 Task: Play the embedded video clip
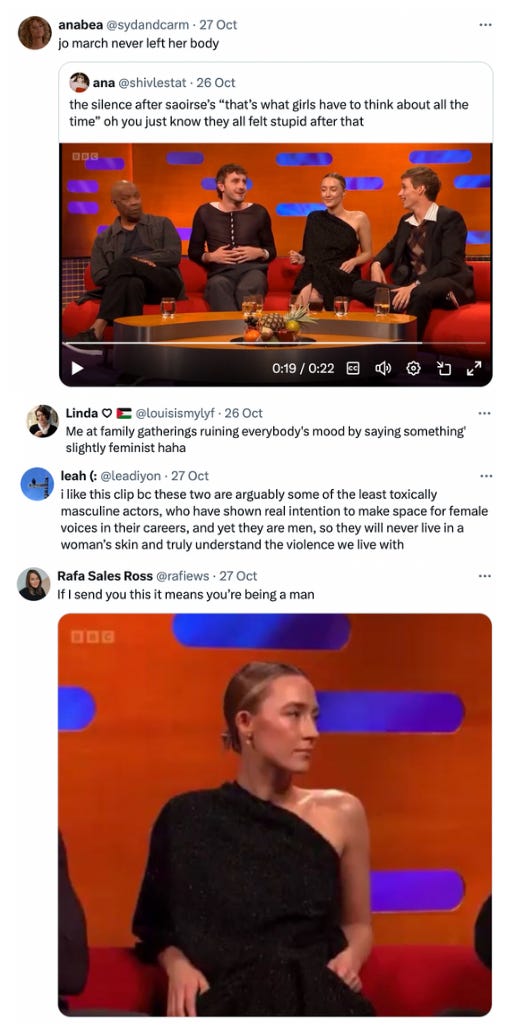(x=77, y=369)
